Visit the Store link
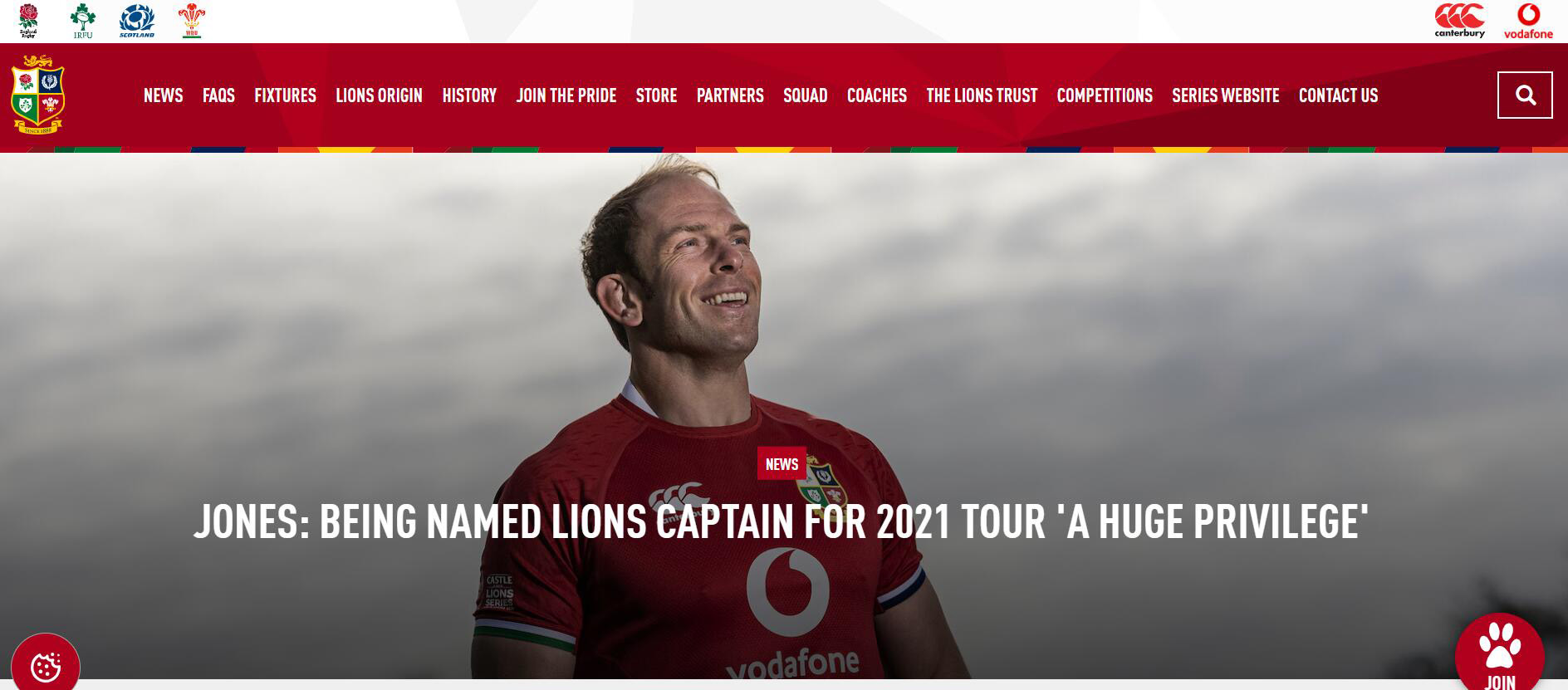Image resolution: width=1568 pixels, height=690 pixels. (656, 95)
